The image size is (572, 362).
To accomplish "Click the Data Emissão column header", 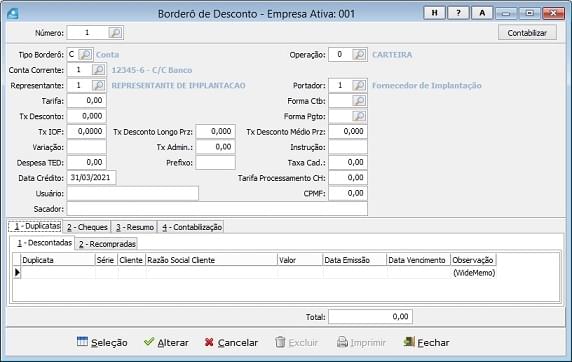I will pos(354,260).
